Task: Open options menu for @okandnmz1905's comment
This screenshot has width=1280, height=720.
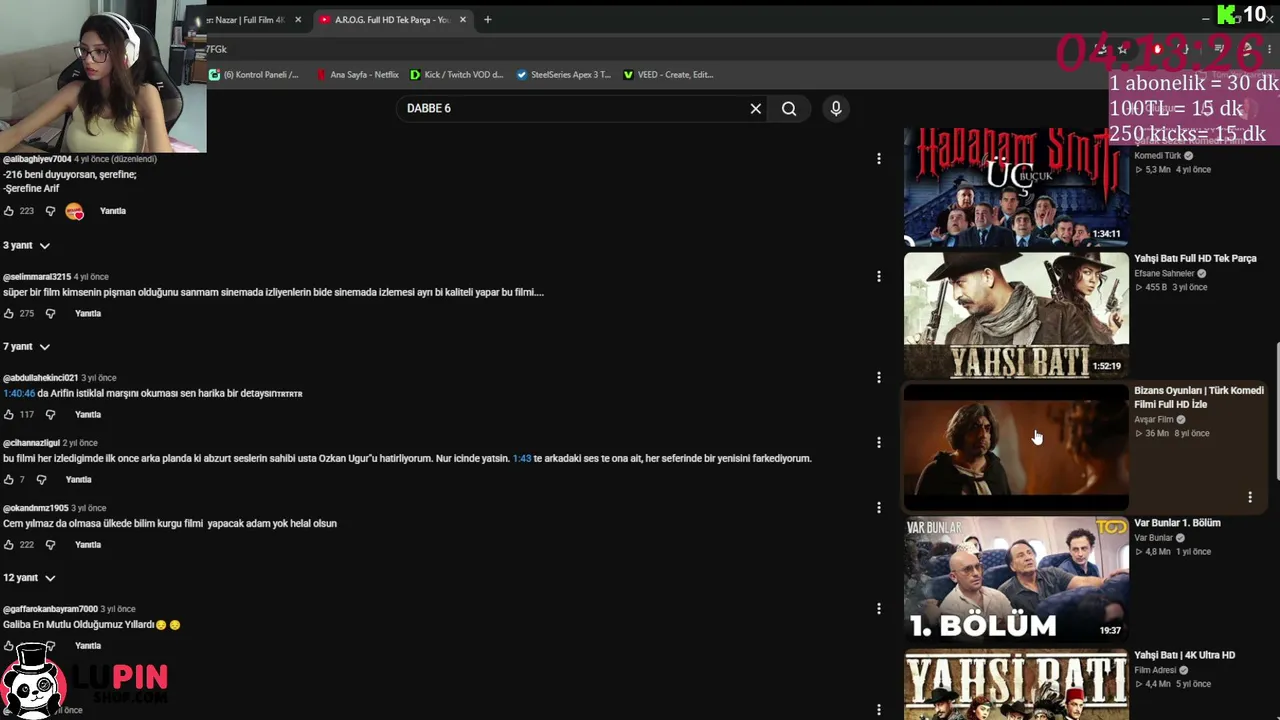Action: coord(879,507)
